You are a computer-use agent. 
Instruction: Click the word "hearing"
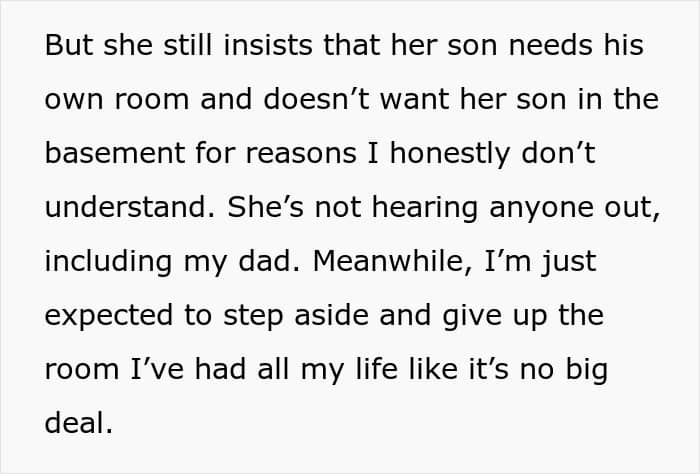tap(425, 209)
